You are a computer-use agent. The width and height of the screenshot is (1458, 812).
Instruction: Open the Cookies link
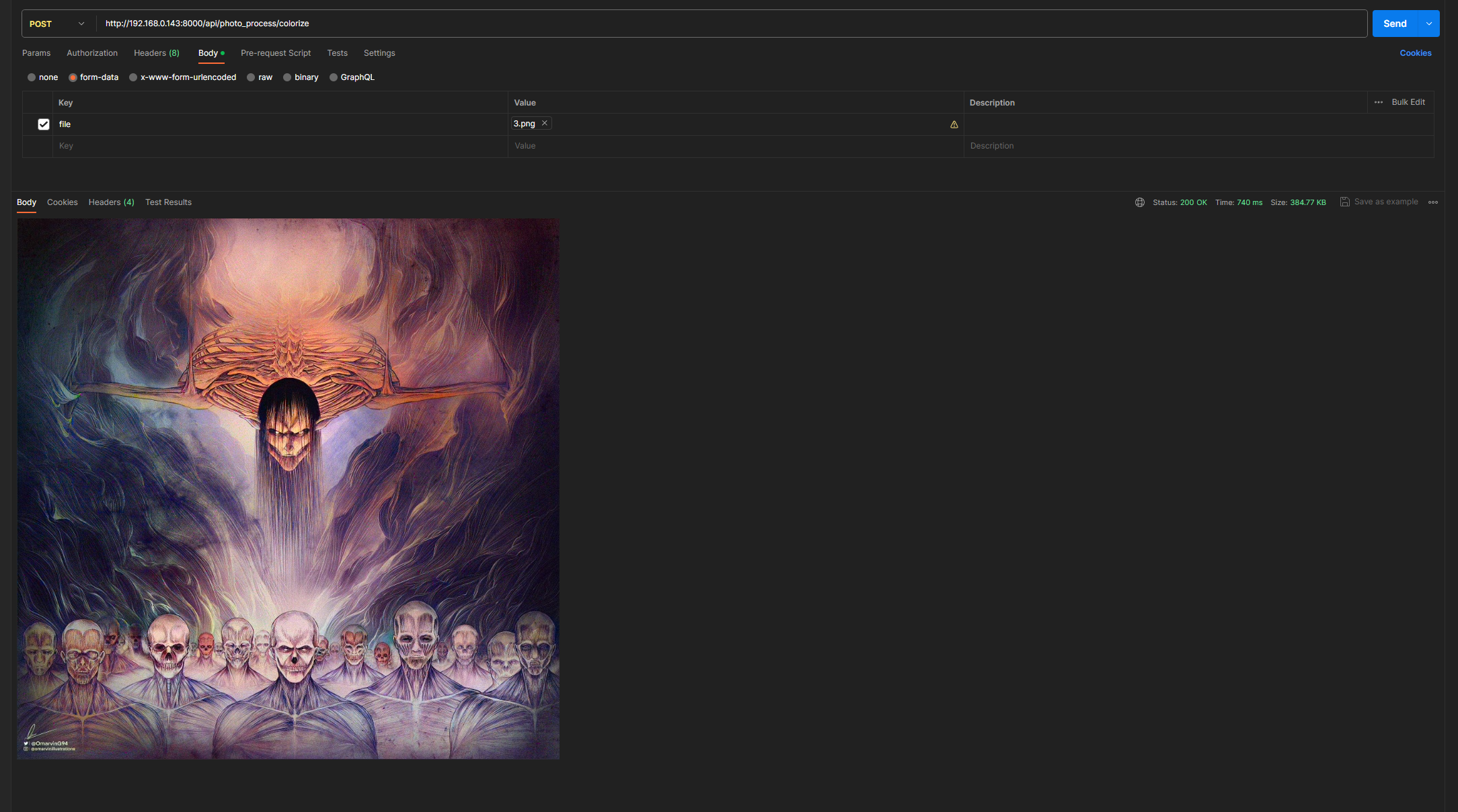pyautogui.click(x=1415, y=53)
